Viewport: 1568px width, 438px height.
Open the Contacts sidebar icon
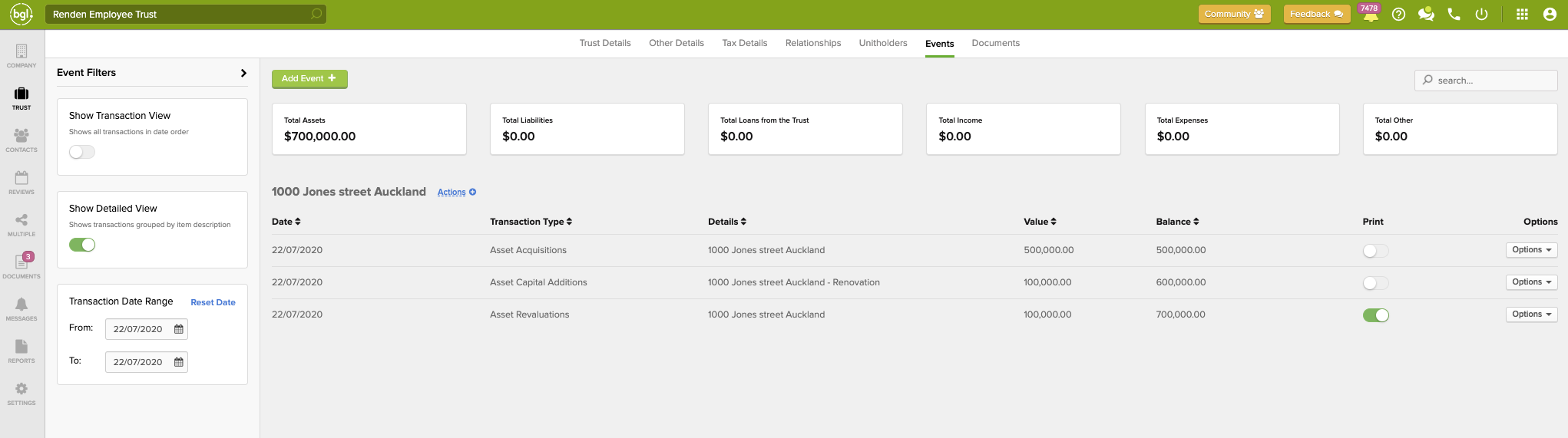tap(22, 140)
